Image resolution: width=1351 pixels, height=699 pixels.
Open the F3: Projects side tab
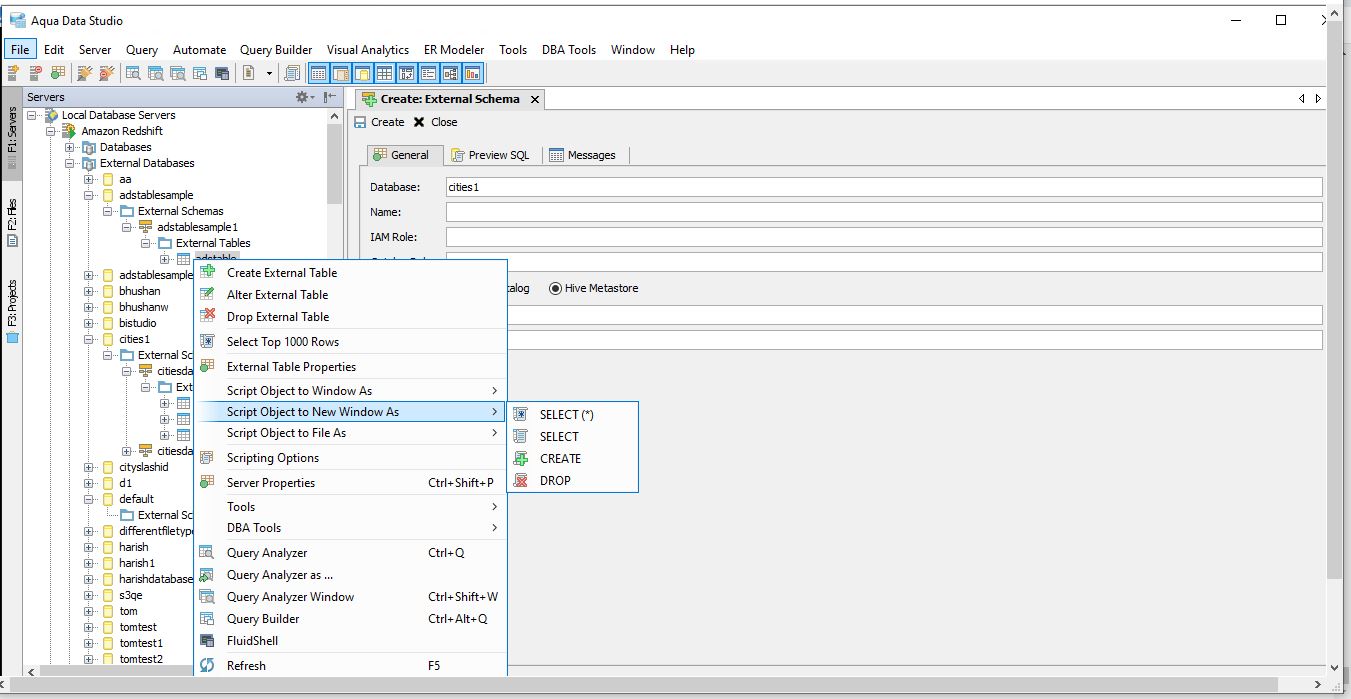[x=12, y=310]
